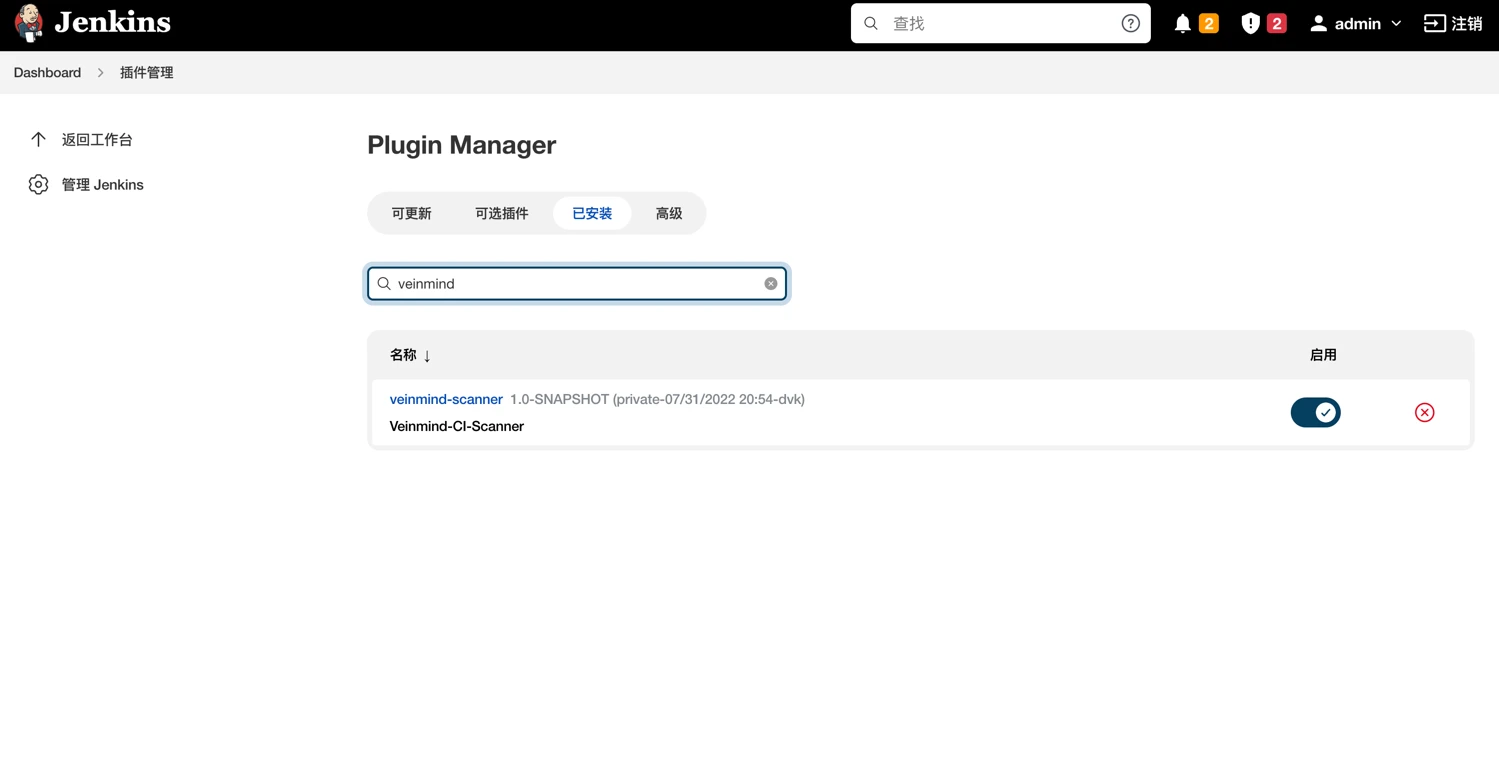Screen dimensions: 1499x768
Task: Open veinmind-scanner plugin link
Action: point(446,399)
